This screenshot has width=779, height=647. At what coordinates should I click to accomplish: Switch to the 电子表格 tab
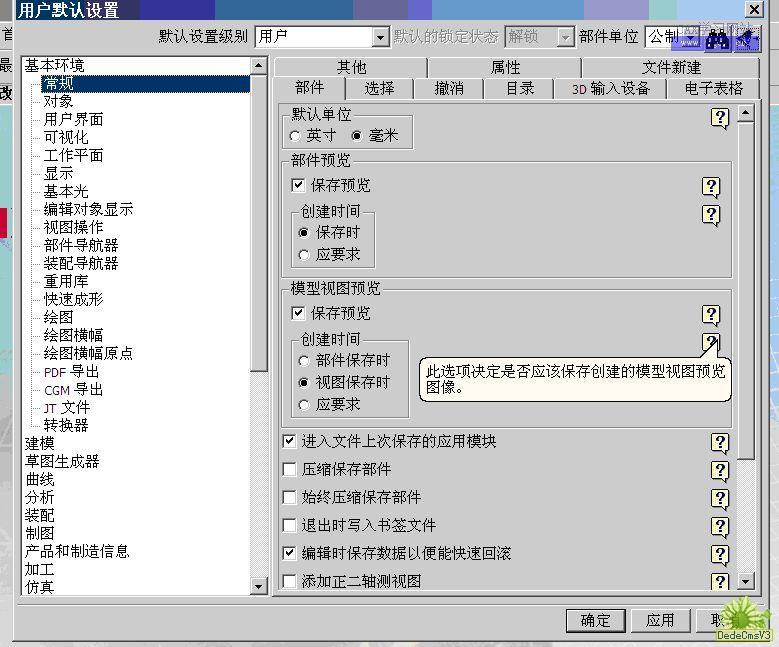714,88
